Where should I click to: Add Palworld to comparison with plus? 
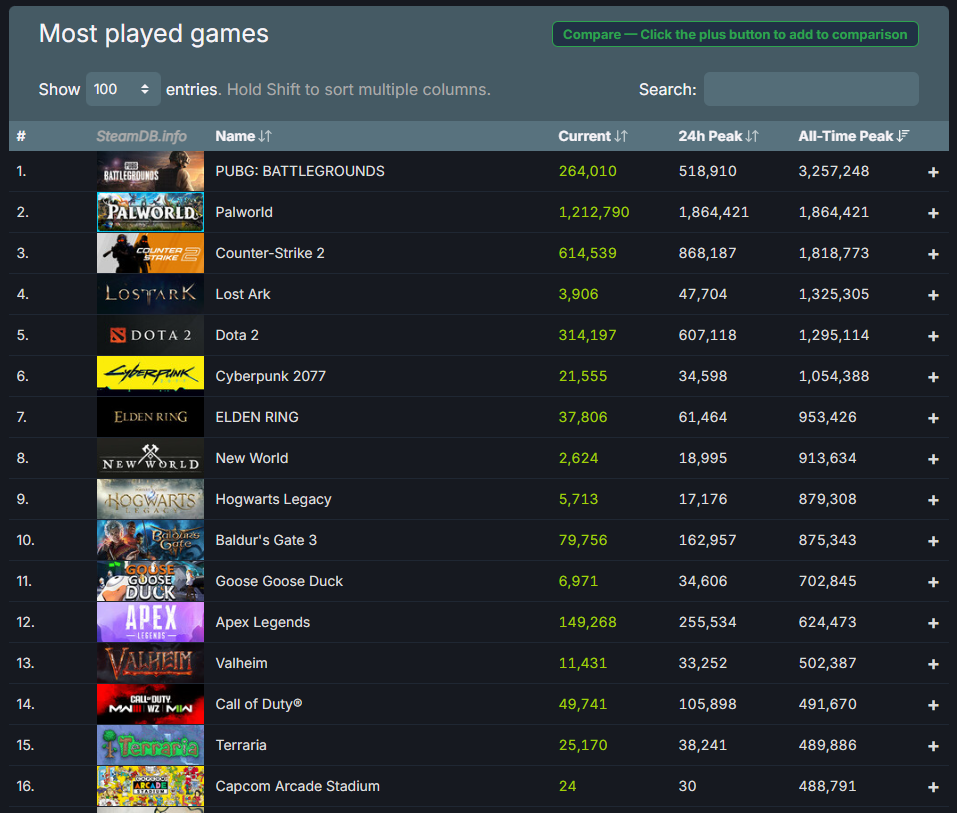(x=933, y=213)
